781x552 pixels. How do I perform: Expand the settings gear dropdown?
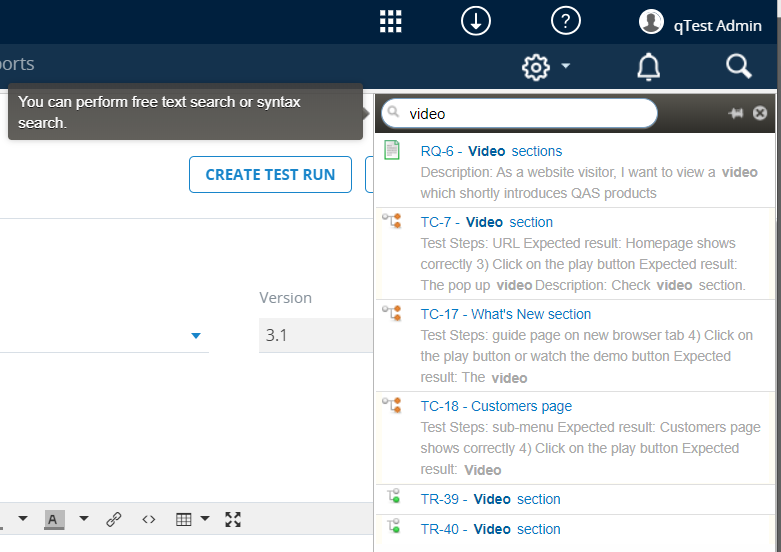(x=546, y=67)
